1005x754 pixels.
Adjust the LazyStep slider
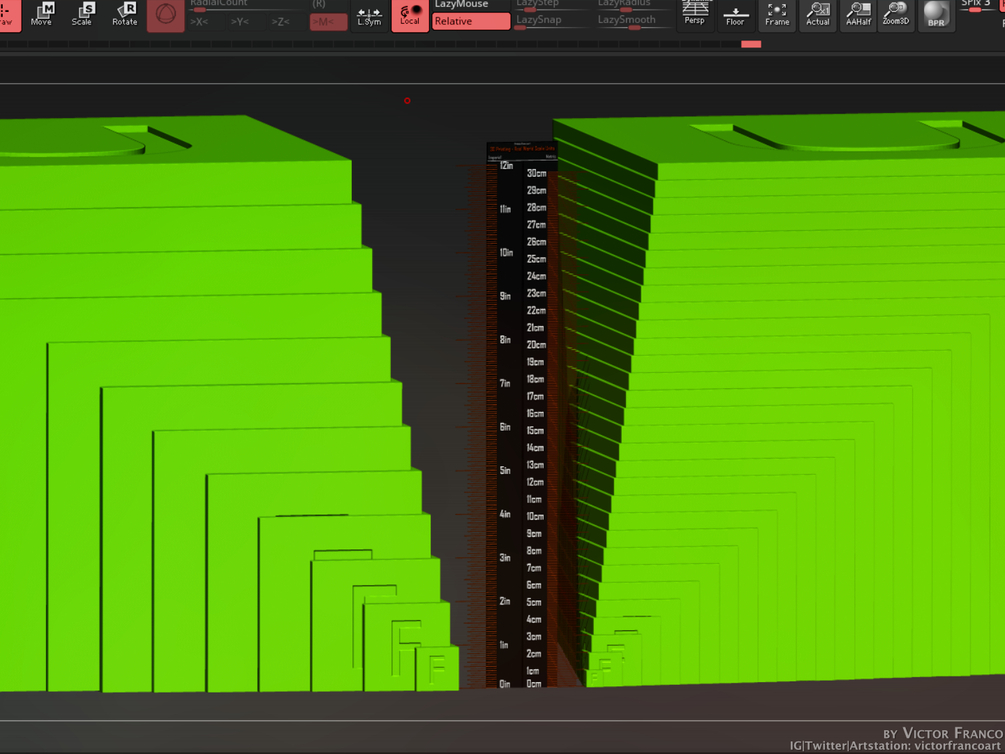tap(552, 5)
